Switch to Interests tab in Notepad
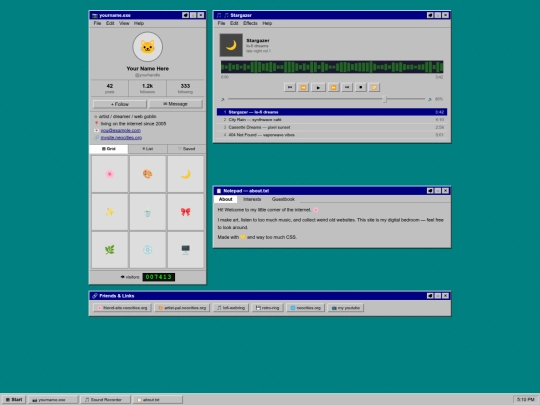 (252, 199)
